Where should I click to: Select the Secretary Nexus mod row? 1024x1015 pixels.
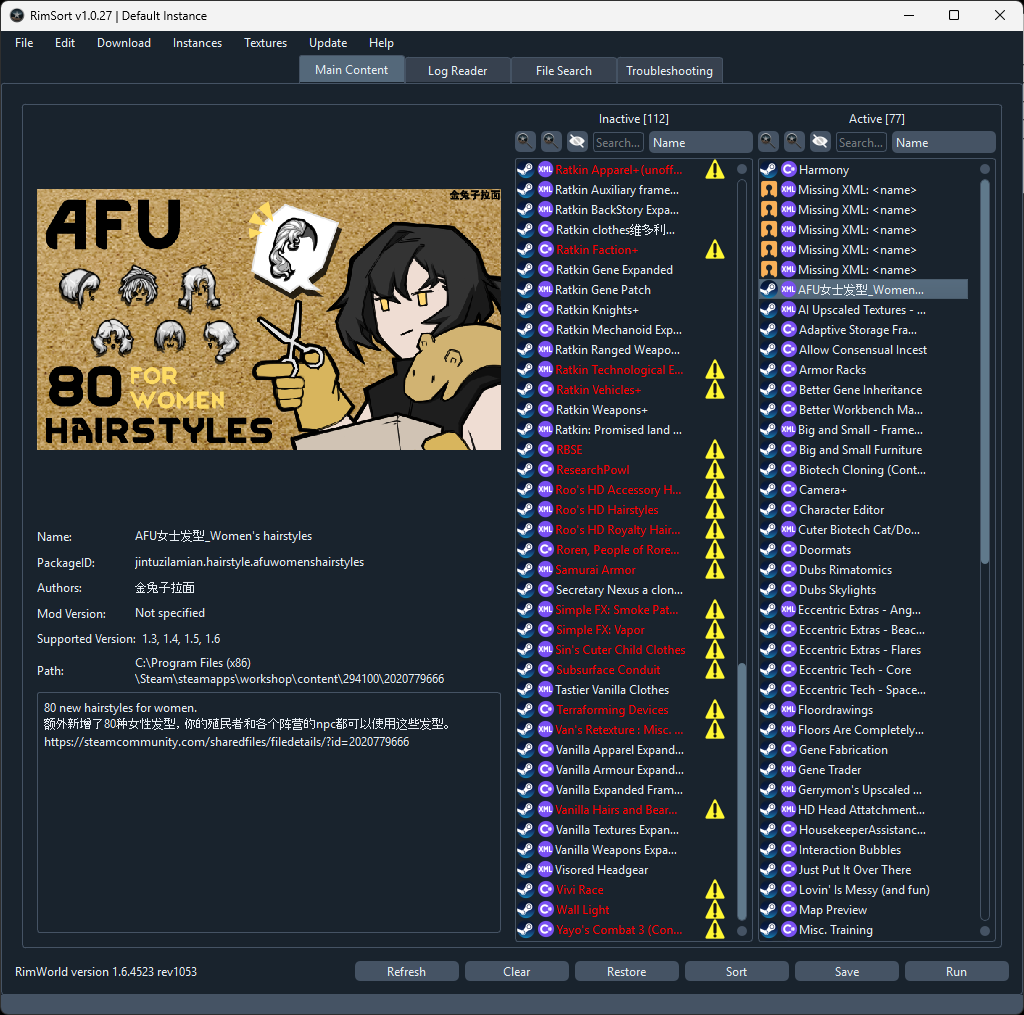point(620,590)
